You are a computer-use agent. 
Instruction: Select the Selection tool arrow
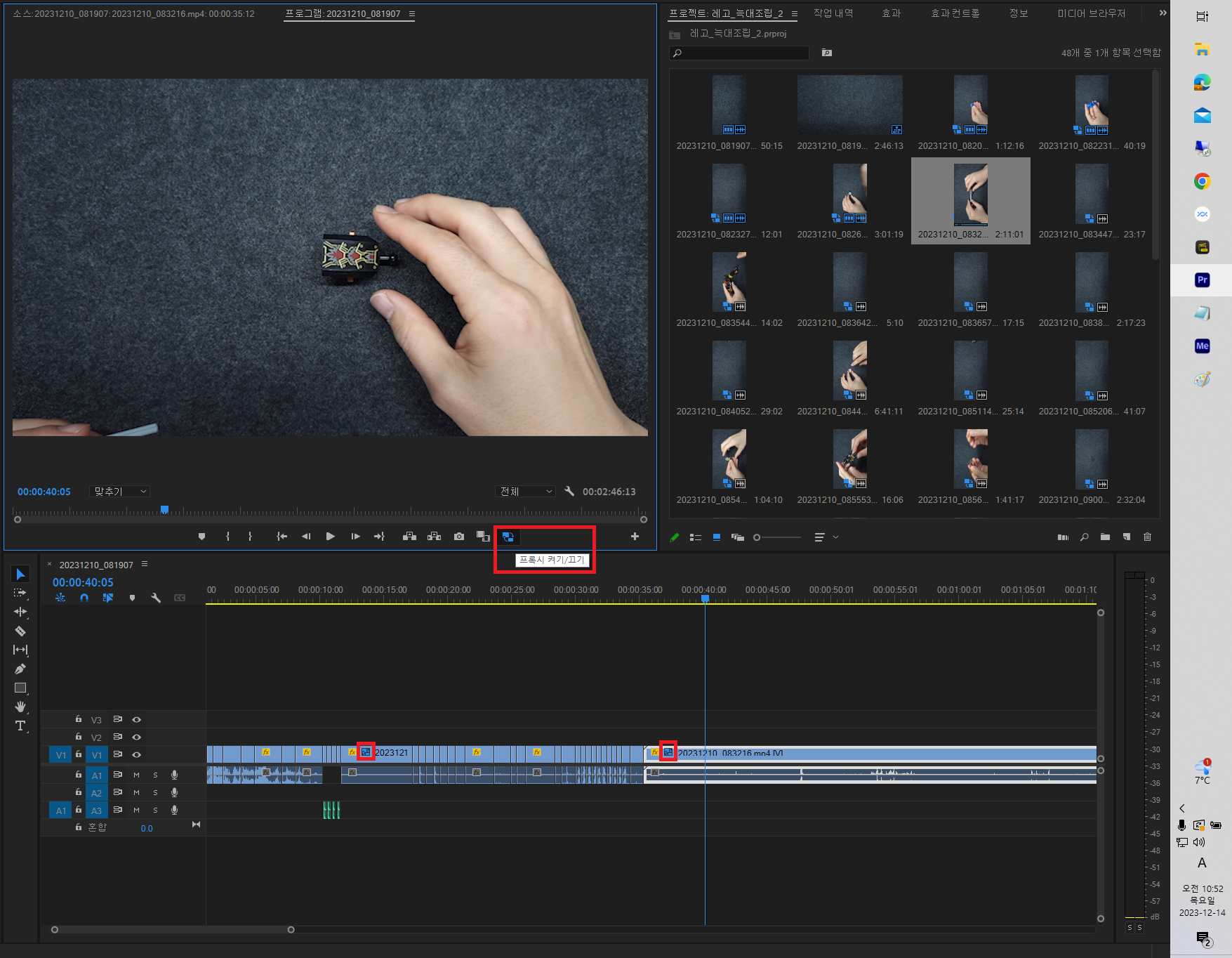(20, 575)
